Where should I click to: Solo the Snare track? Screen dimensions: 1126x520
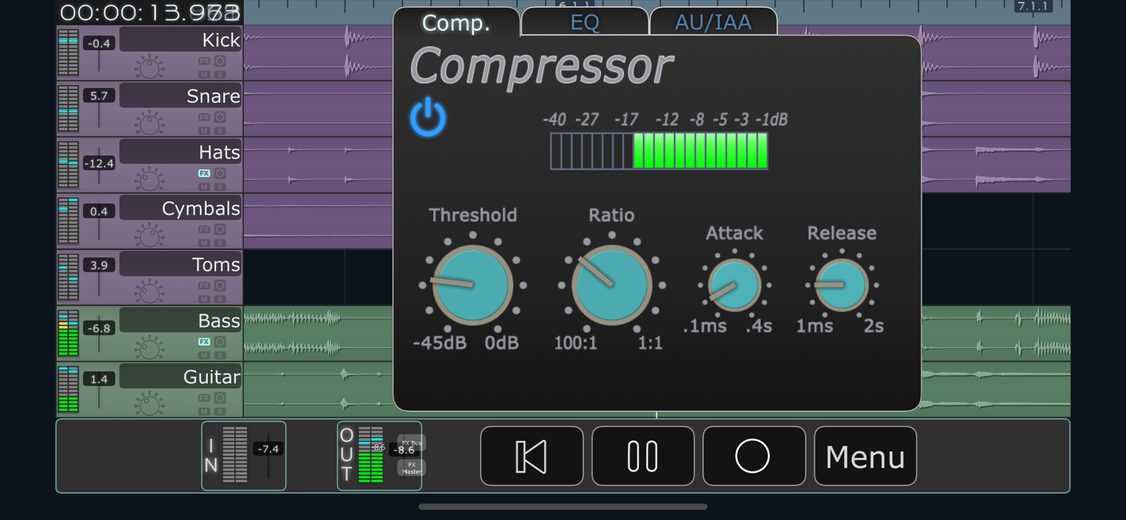click(220, 130)
